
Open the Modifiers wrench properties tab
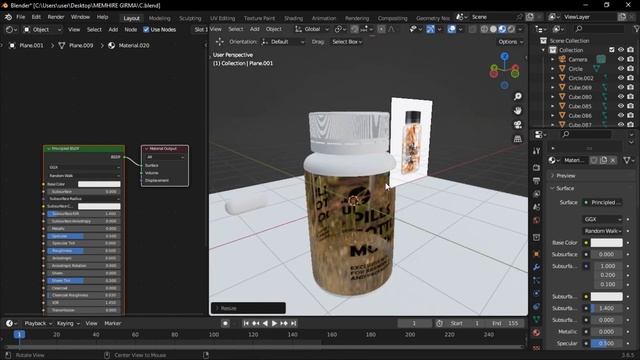(x=536, y=267)
